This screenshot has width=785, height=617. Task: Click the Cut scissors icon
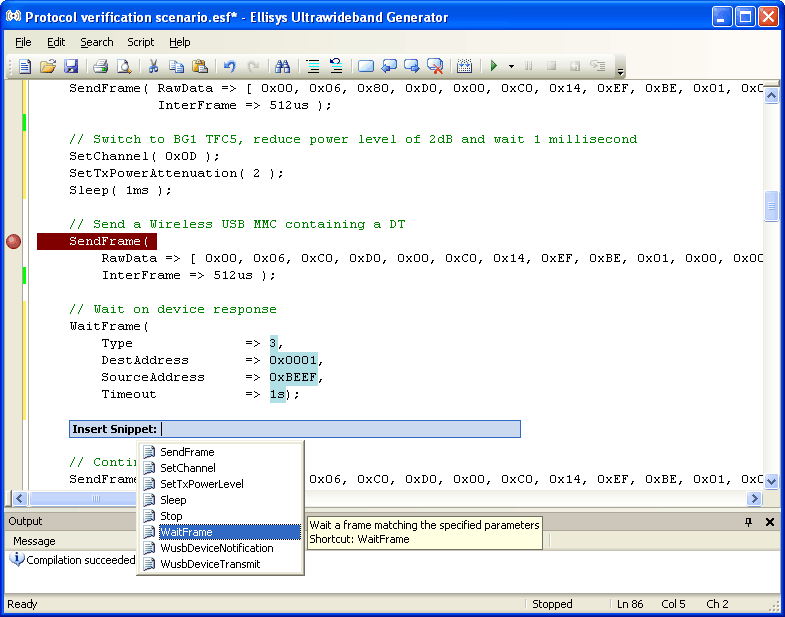[x=154, y=67]
